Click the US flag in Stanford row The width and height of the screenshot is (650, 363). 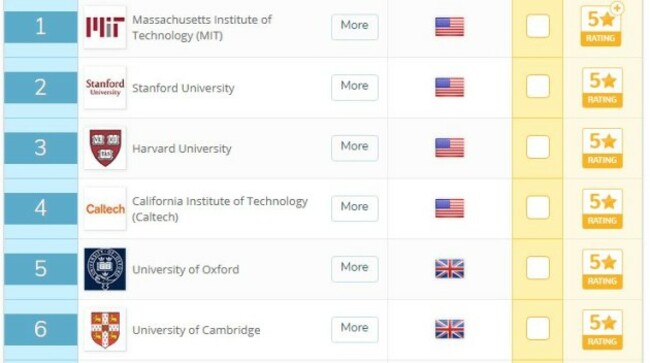click(450, 87)
